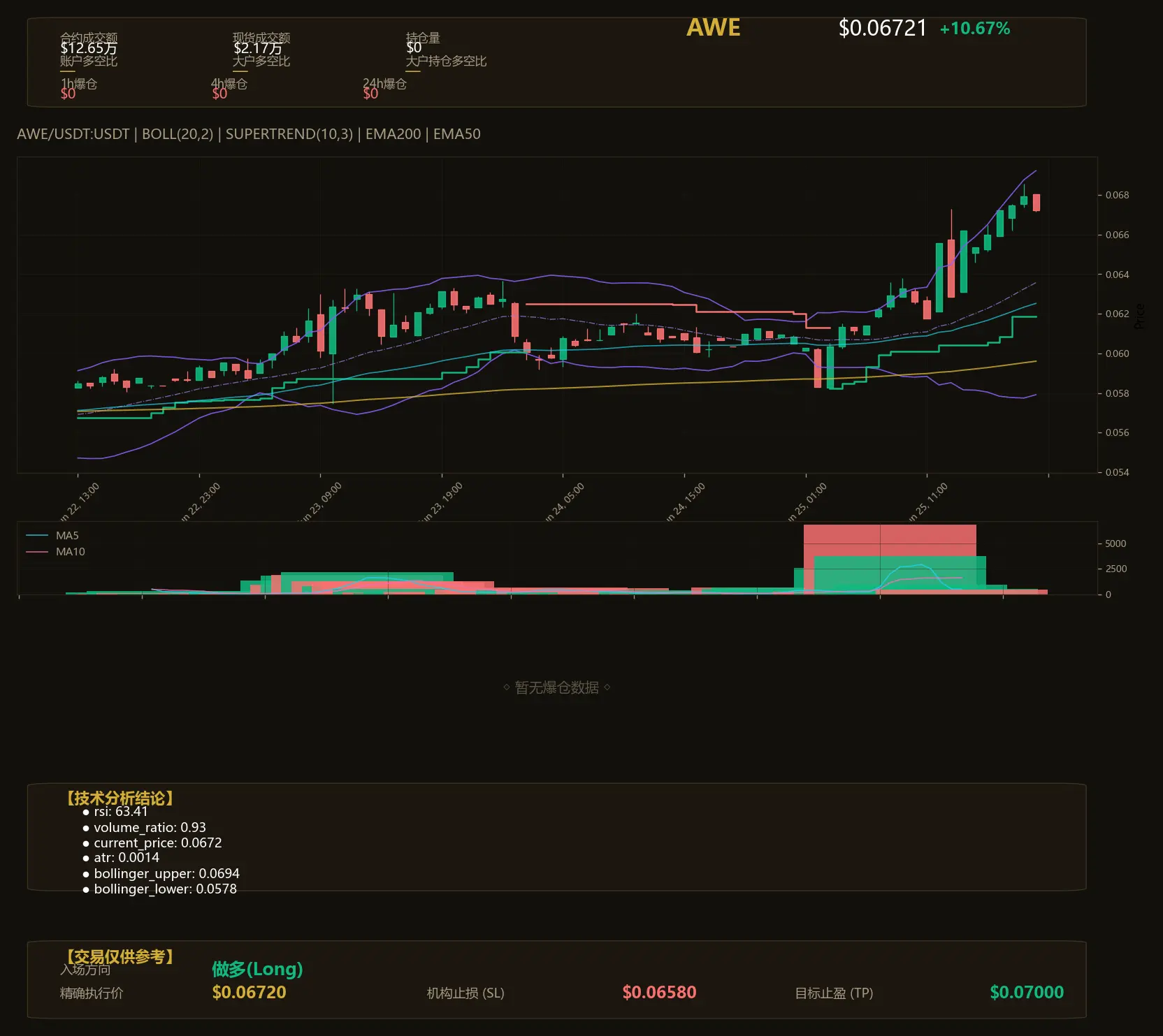Viewport: 1163px width, 1036px height.
Task: Click the 目标止盈 (TP) label
Action: pyautogui.click(x=834, y=993)
